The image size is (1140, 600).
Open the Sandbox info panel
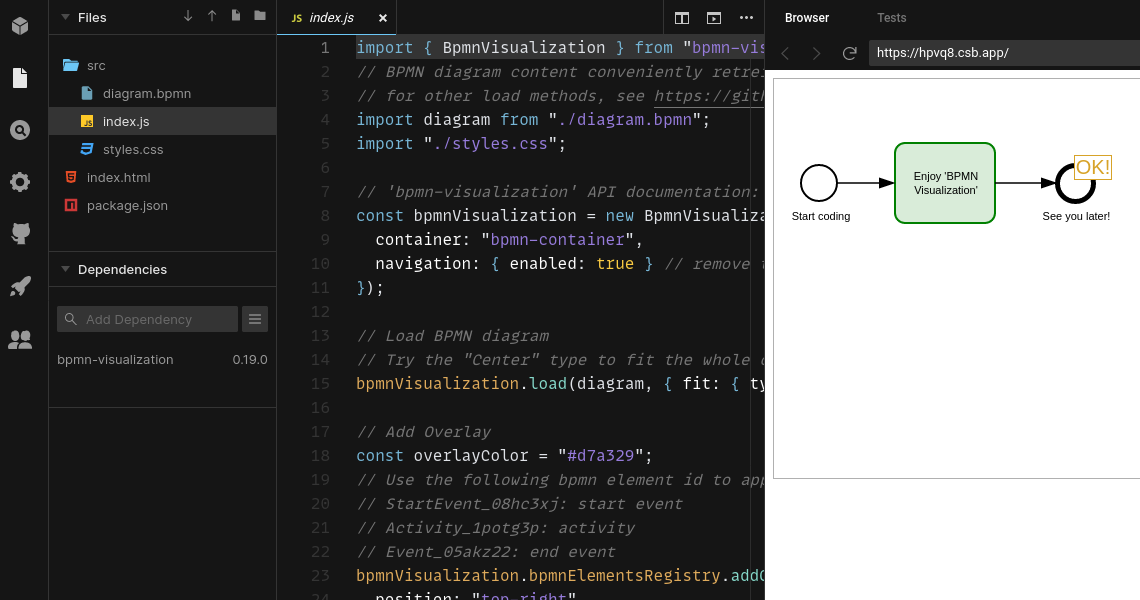point(20,25)
